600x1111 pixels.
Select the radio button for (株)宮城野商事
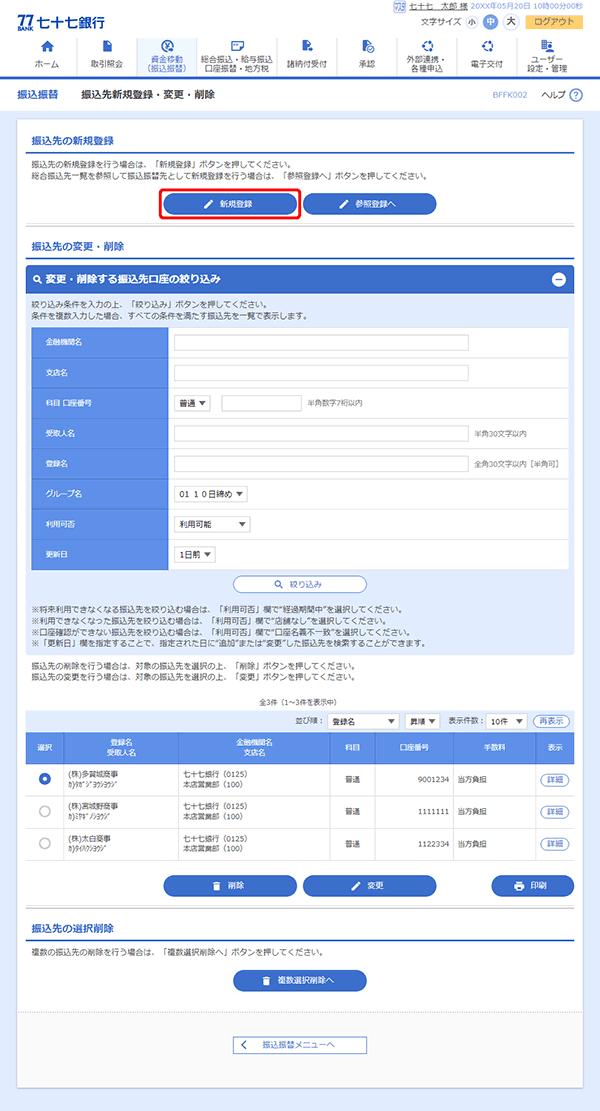tap(45, 811)
